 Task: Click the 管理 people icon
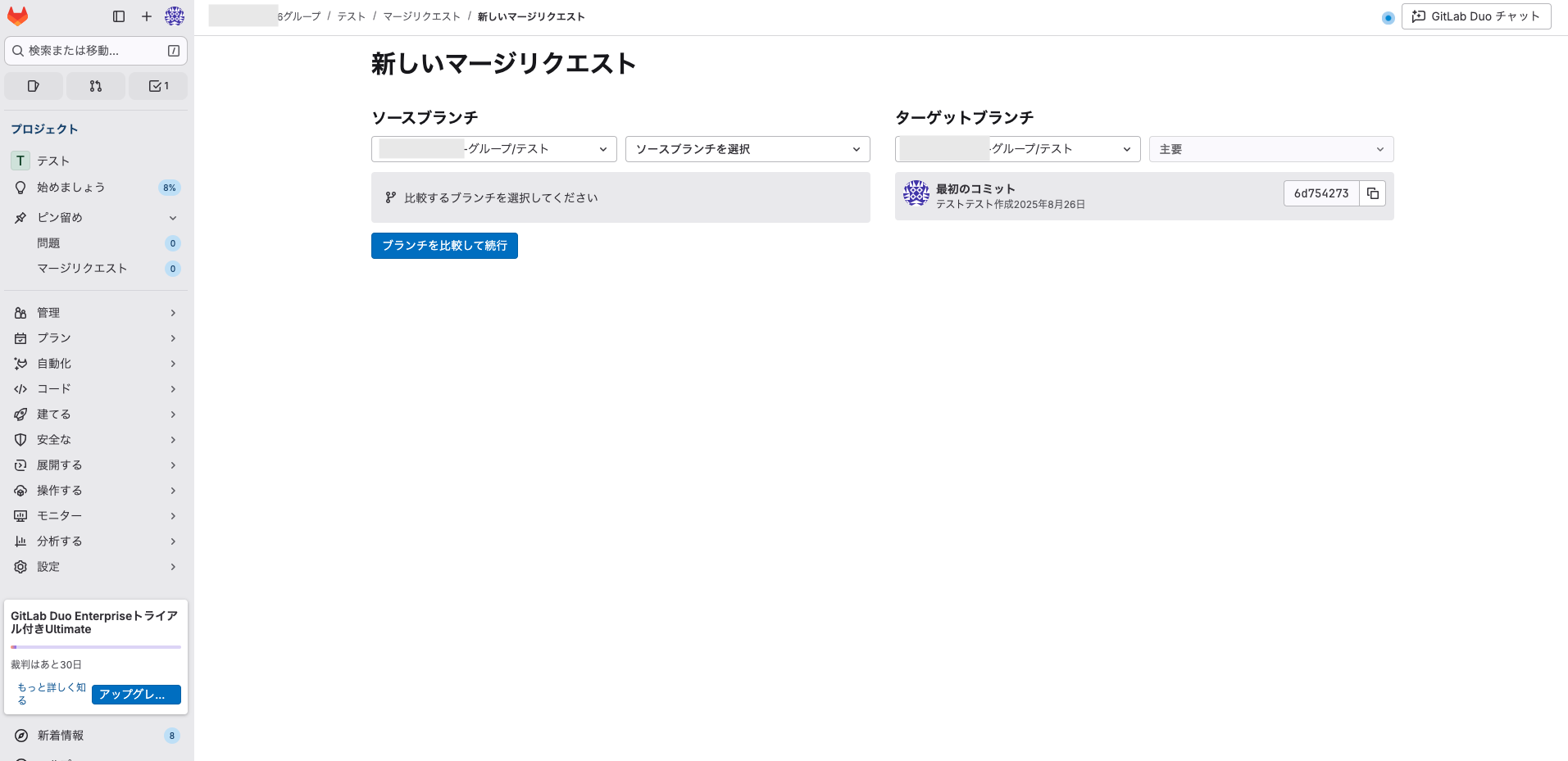20,313
